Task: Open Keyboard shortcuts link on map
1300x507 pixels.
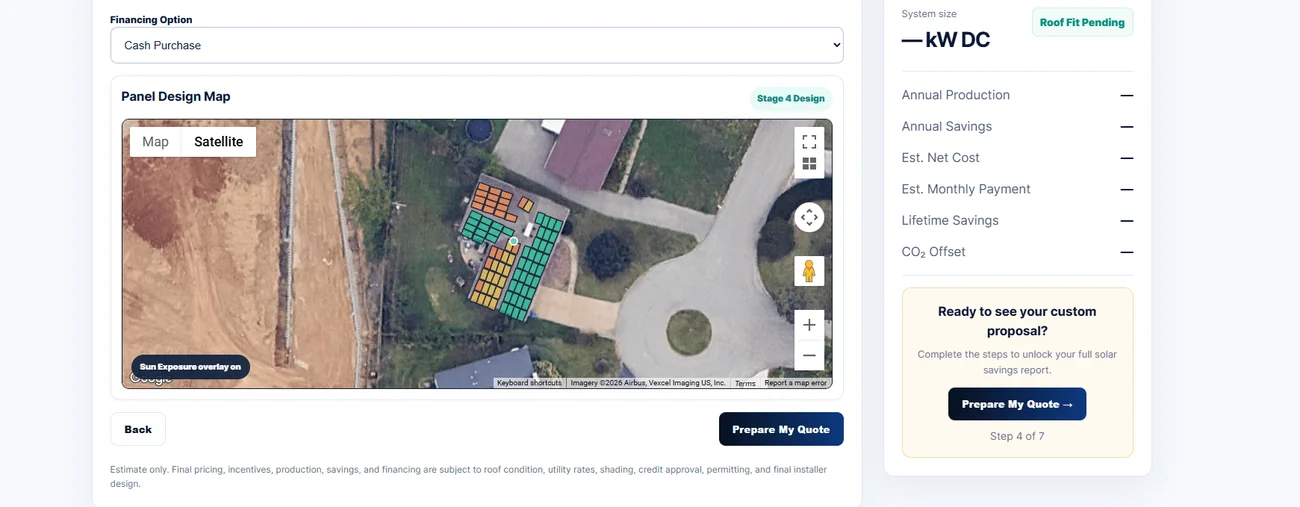Action: (x=529, y=383)
